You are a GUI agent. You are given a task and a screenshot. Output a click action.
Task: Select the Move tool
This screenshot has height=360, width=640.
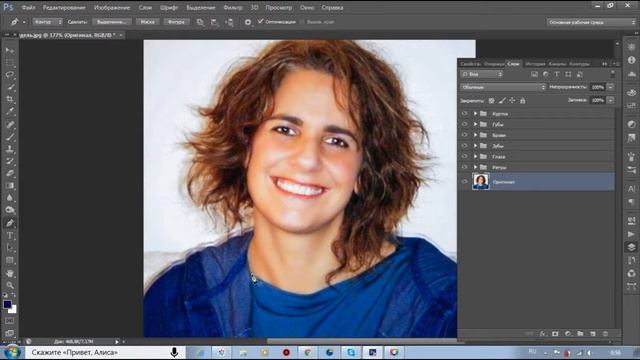[10, 51]
